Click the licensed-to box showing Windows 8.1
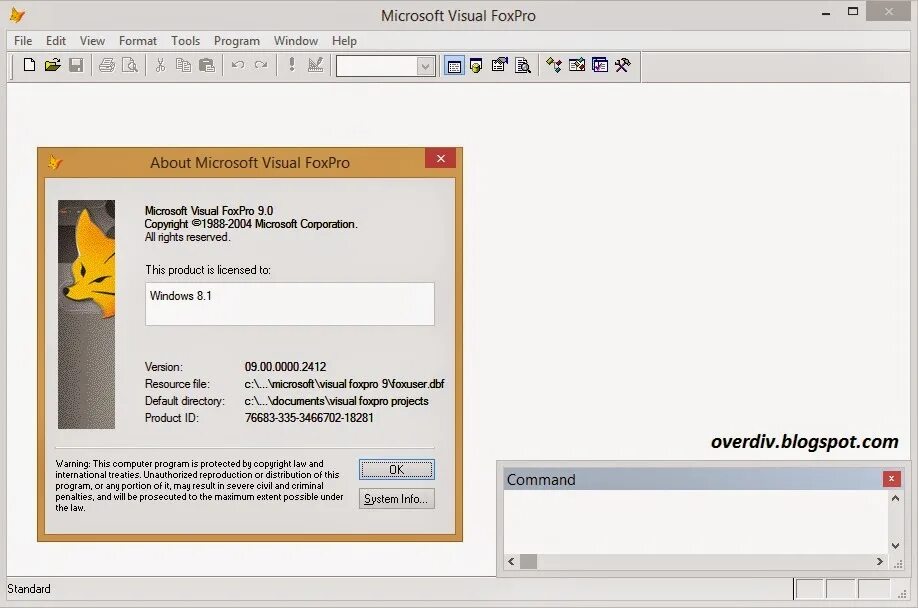Viewport: 918px width, 608px height. point(290,304)
